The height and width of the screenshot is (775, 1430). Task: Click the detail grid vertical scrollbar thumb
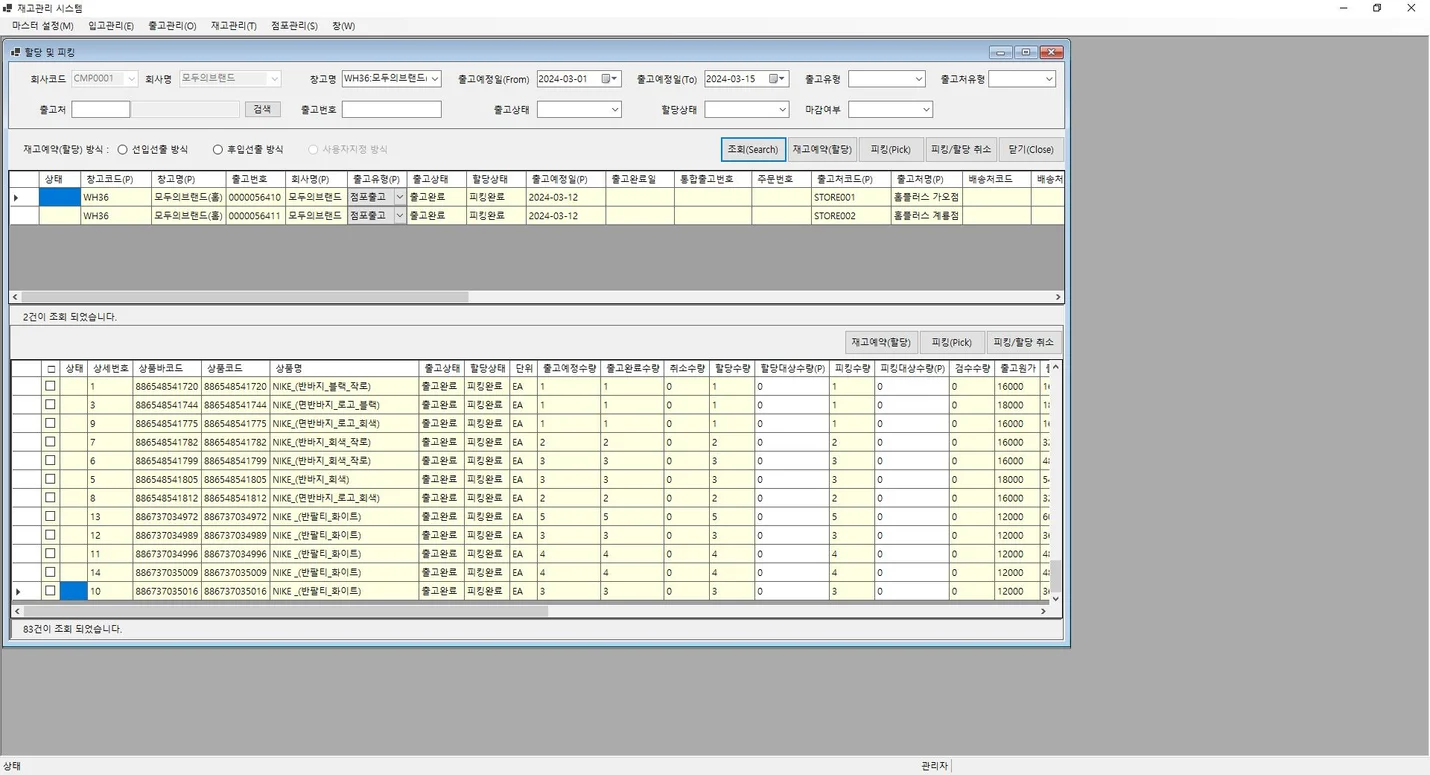1055,577
